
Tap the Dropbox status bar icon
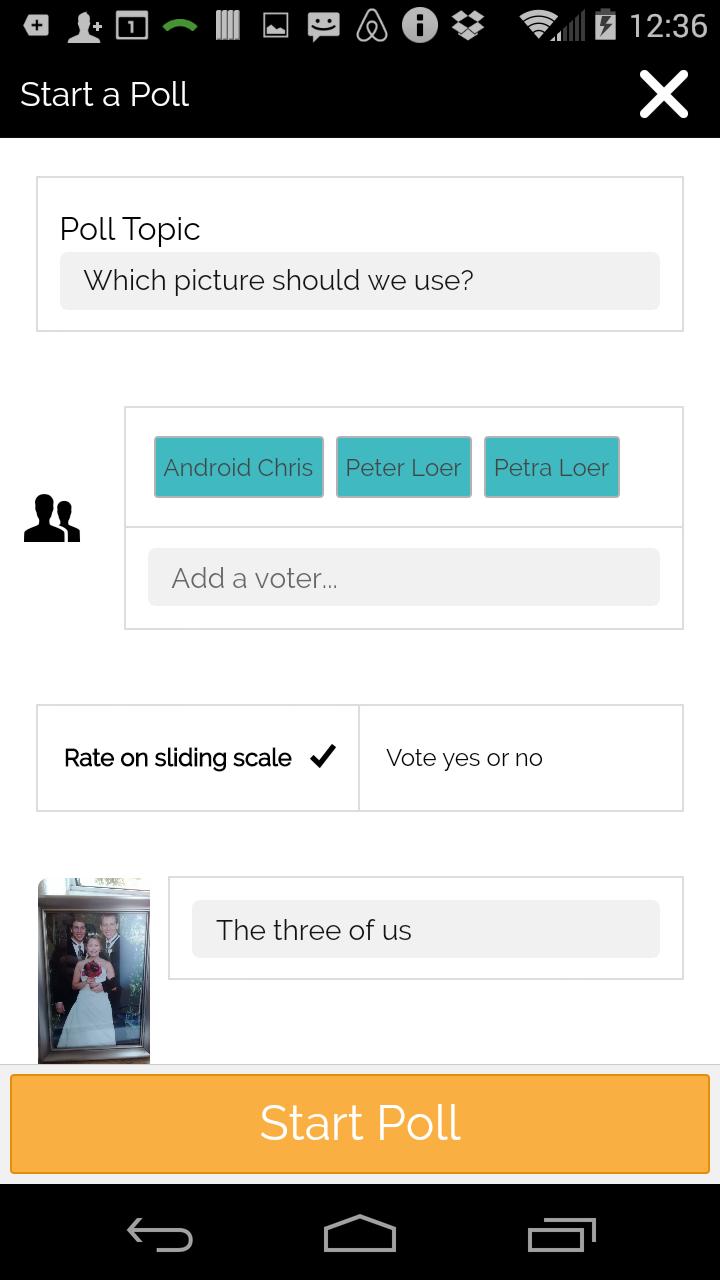pos(467,26)
